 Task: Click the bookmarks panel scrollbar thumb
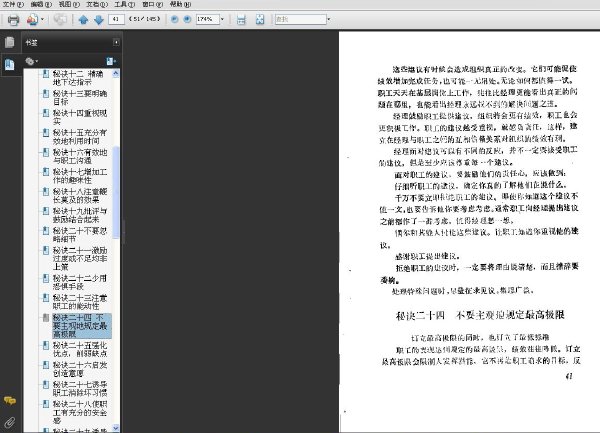116,192
